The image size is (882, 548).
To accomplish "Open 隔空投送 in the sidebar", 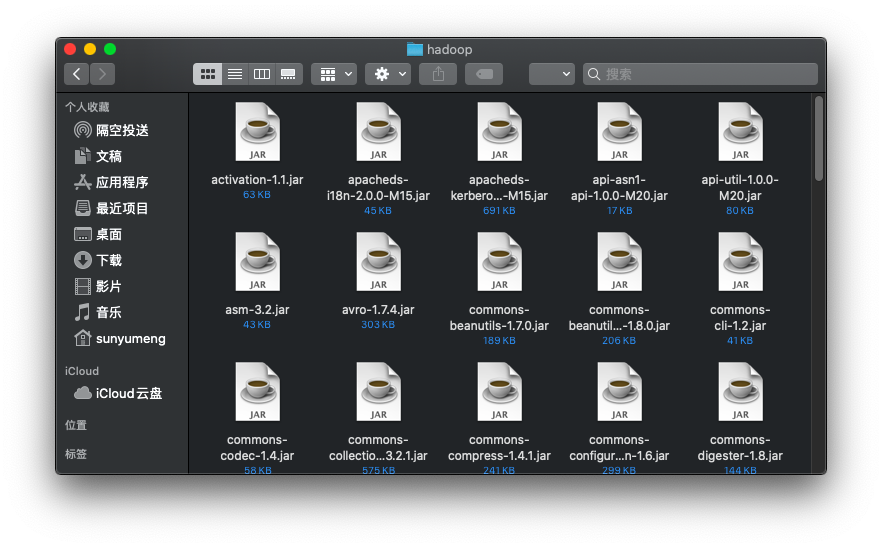I will [x=111, y=131].
